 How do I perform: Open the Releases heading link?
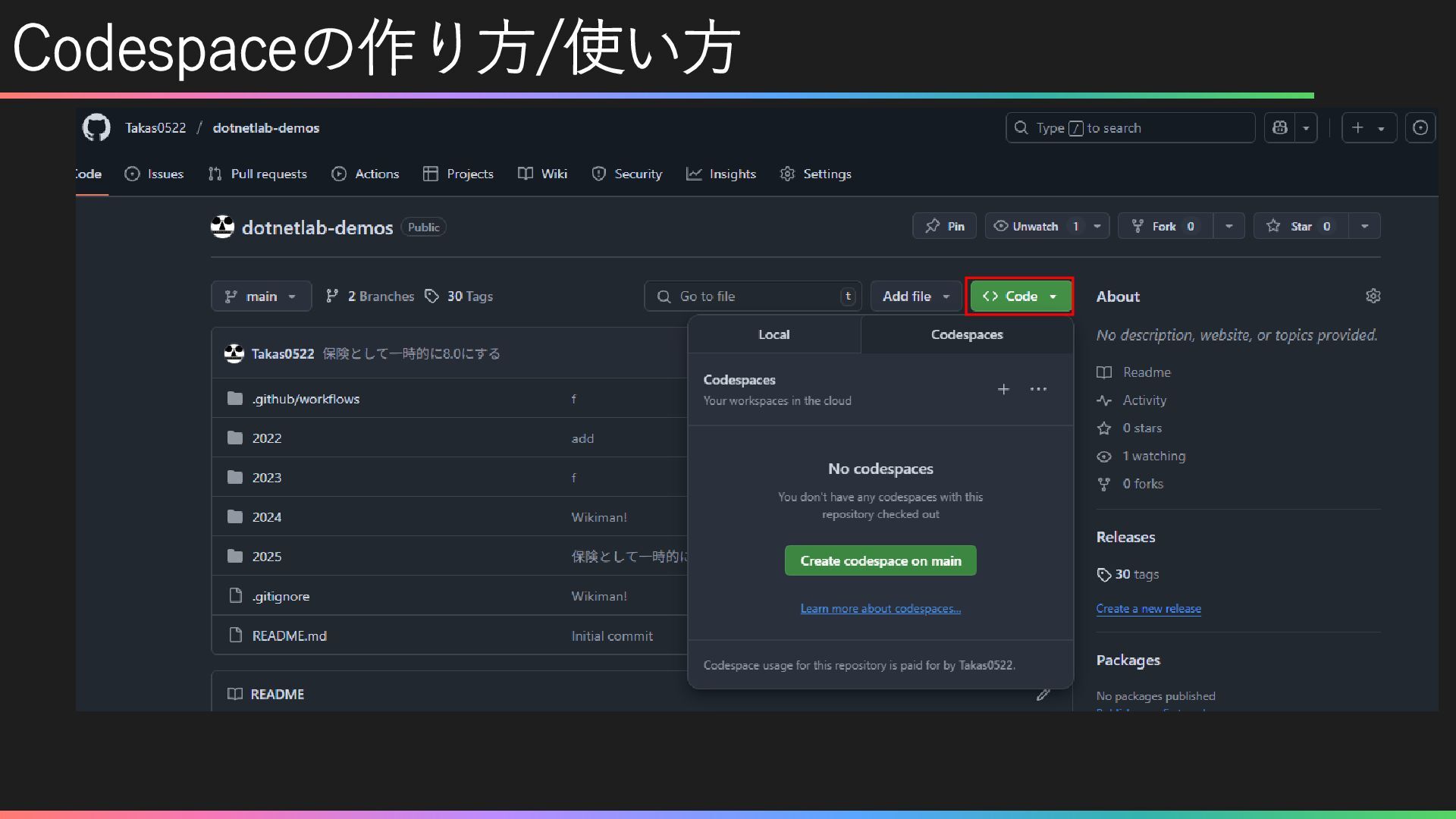tap(1125, 537)
